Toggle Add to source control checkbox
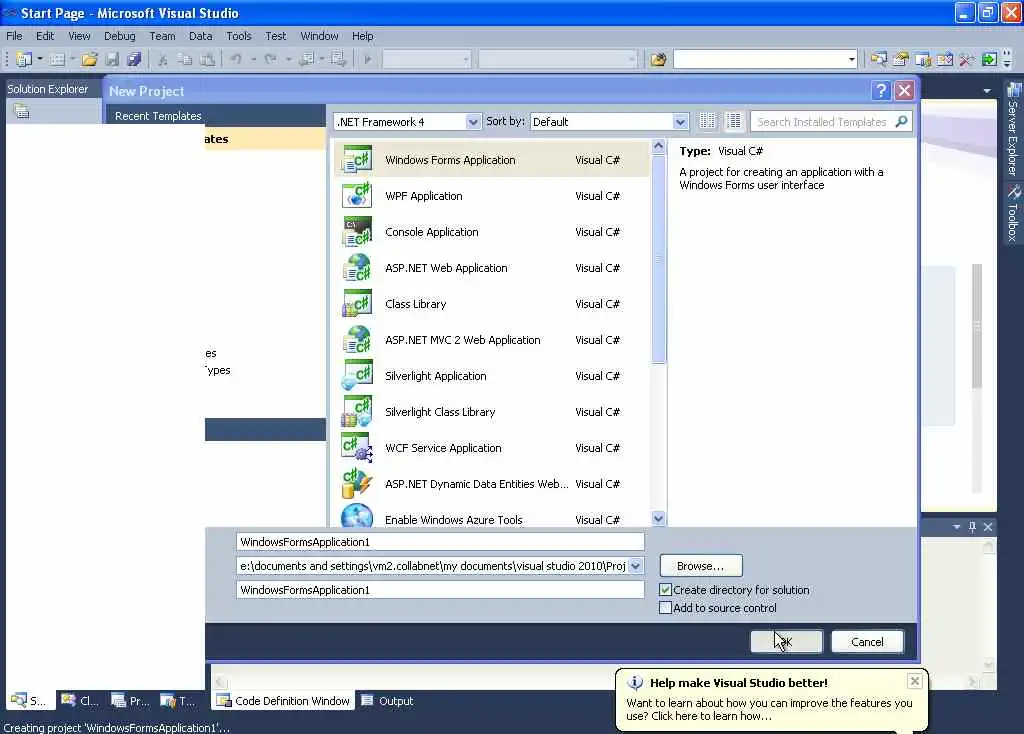 (665, 607)
